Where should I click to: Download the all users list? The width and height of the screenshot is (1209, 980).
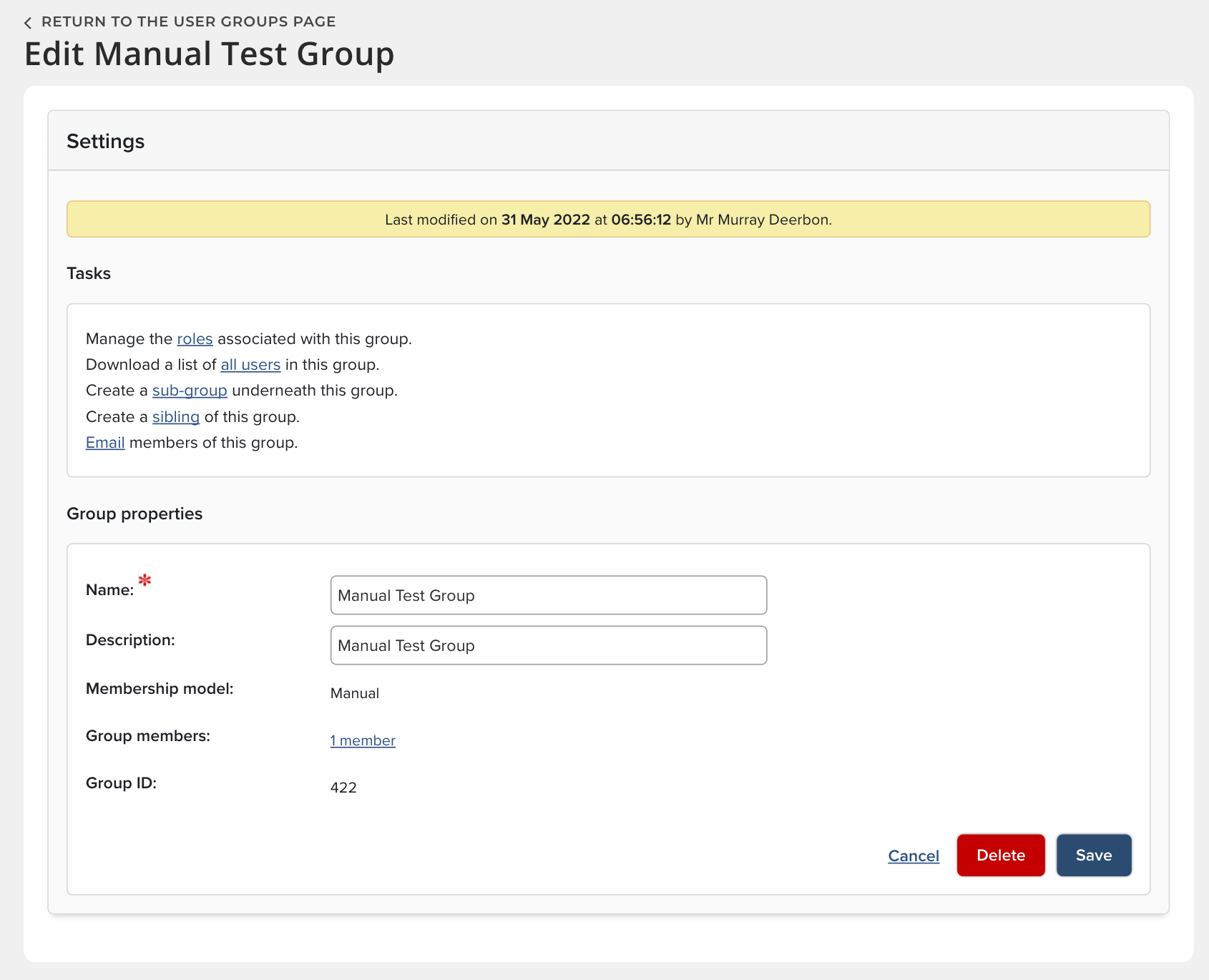250,365
